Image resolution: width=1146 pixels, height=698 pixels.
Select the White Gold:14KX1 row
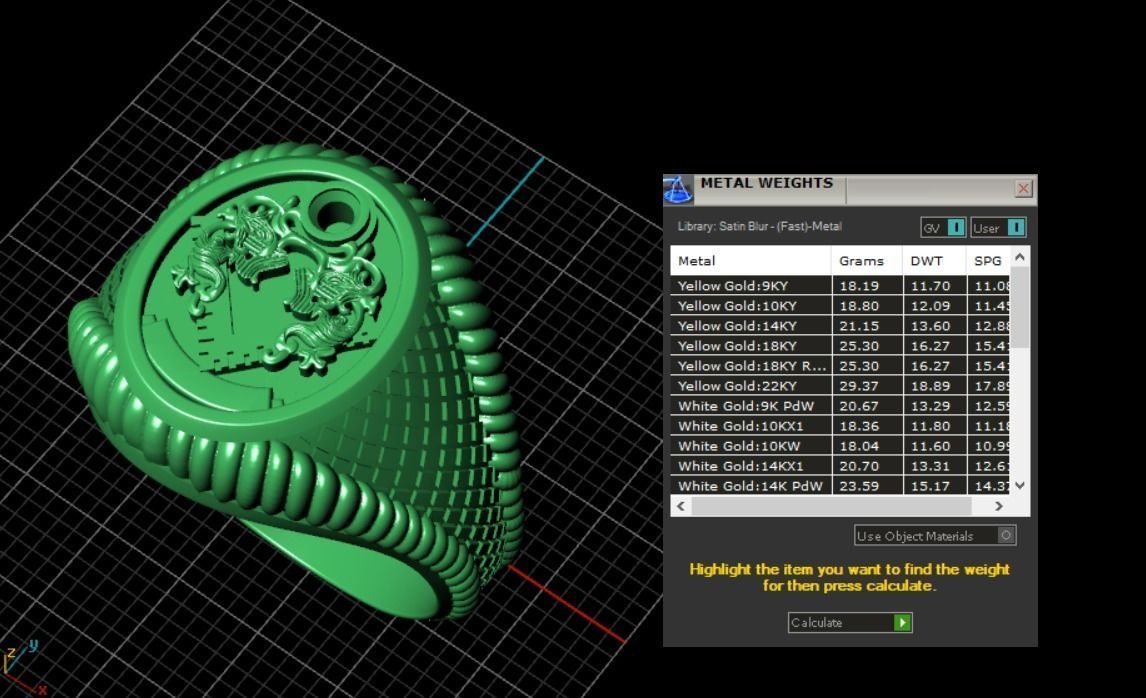click(840, 466)
